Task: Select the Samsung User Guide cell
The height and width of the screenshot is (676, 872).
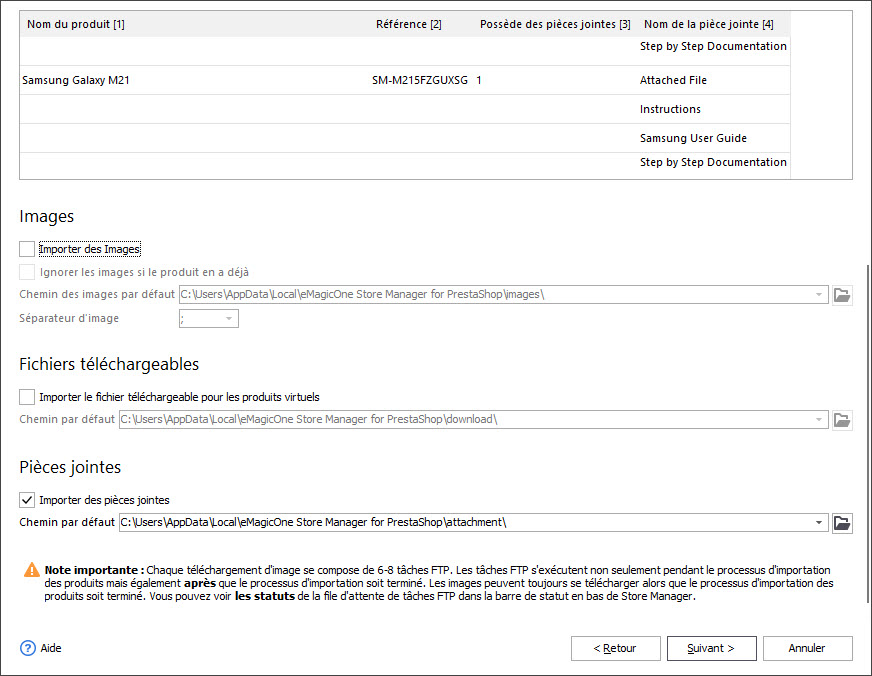Action: click(x=714, y=138)
